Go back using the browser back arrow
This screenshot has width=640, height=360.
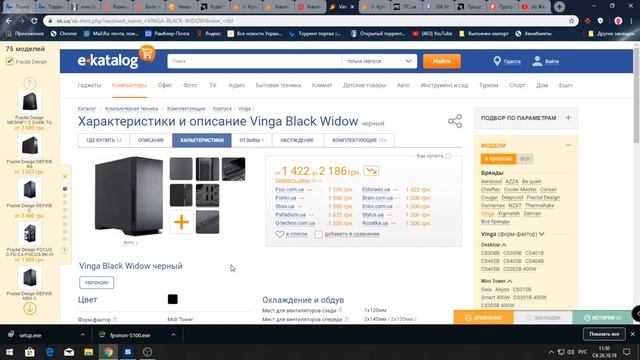[9, 21]
